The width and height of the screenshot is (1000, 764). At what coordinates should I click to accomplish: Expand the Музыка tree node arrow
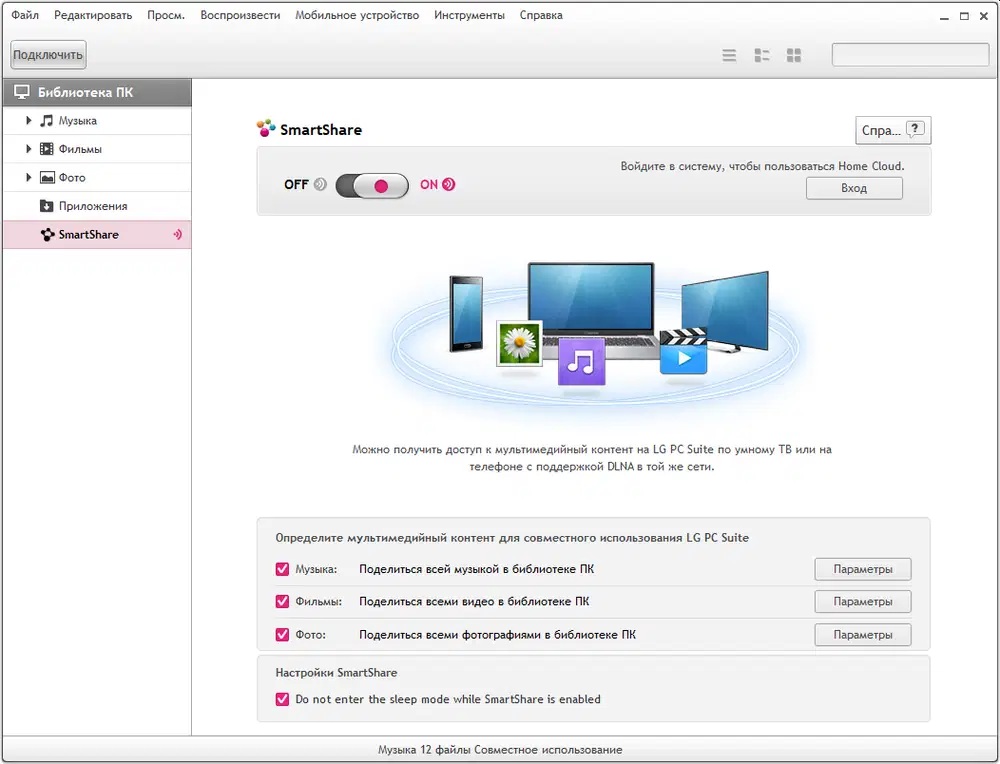(28, 120)
